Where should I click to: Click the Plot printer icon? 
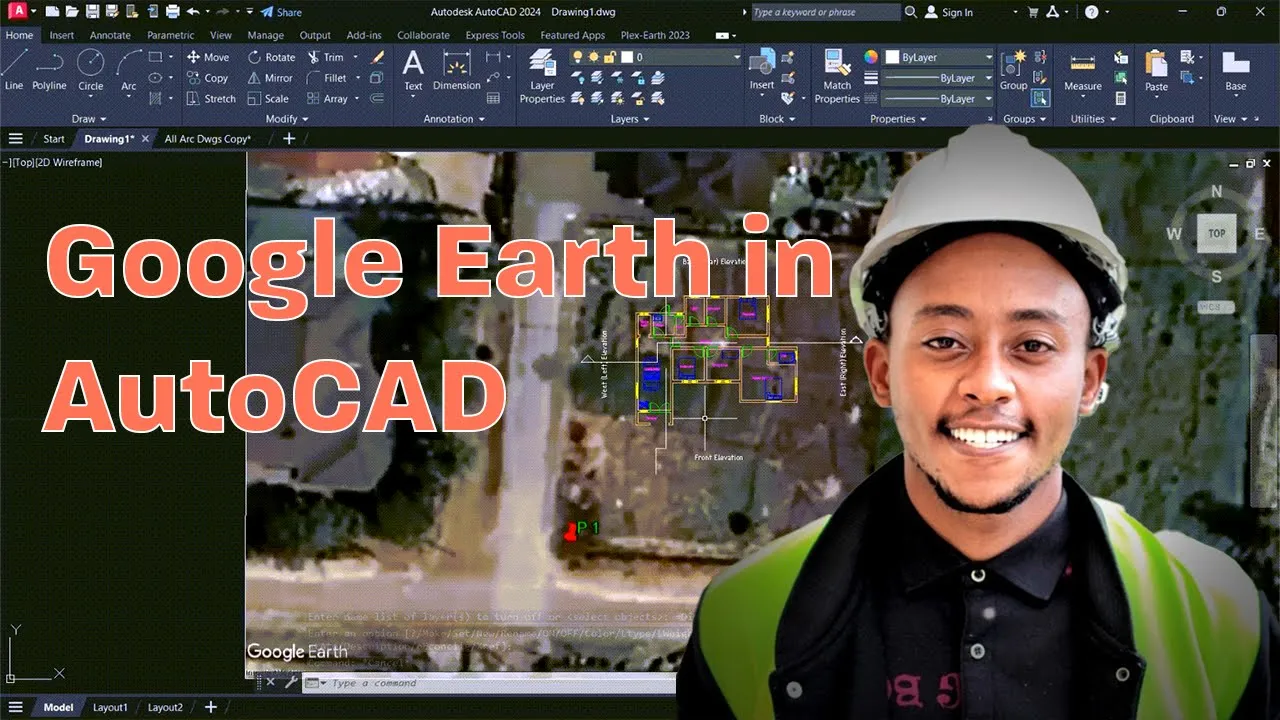tap(173, 12)
